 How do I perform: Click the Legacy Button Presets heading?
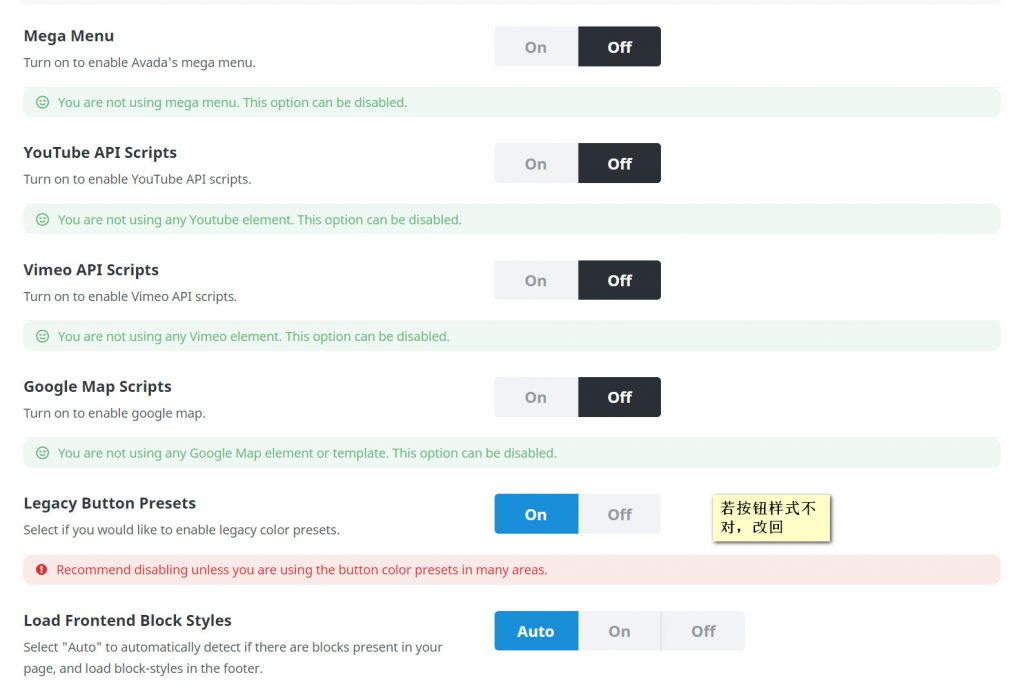110,503
